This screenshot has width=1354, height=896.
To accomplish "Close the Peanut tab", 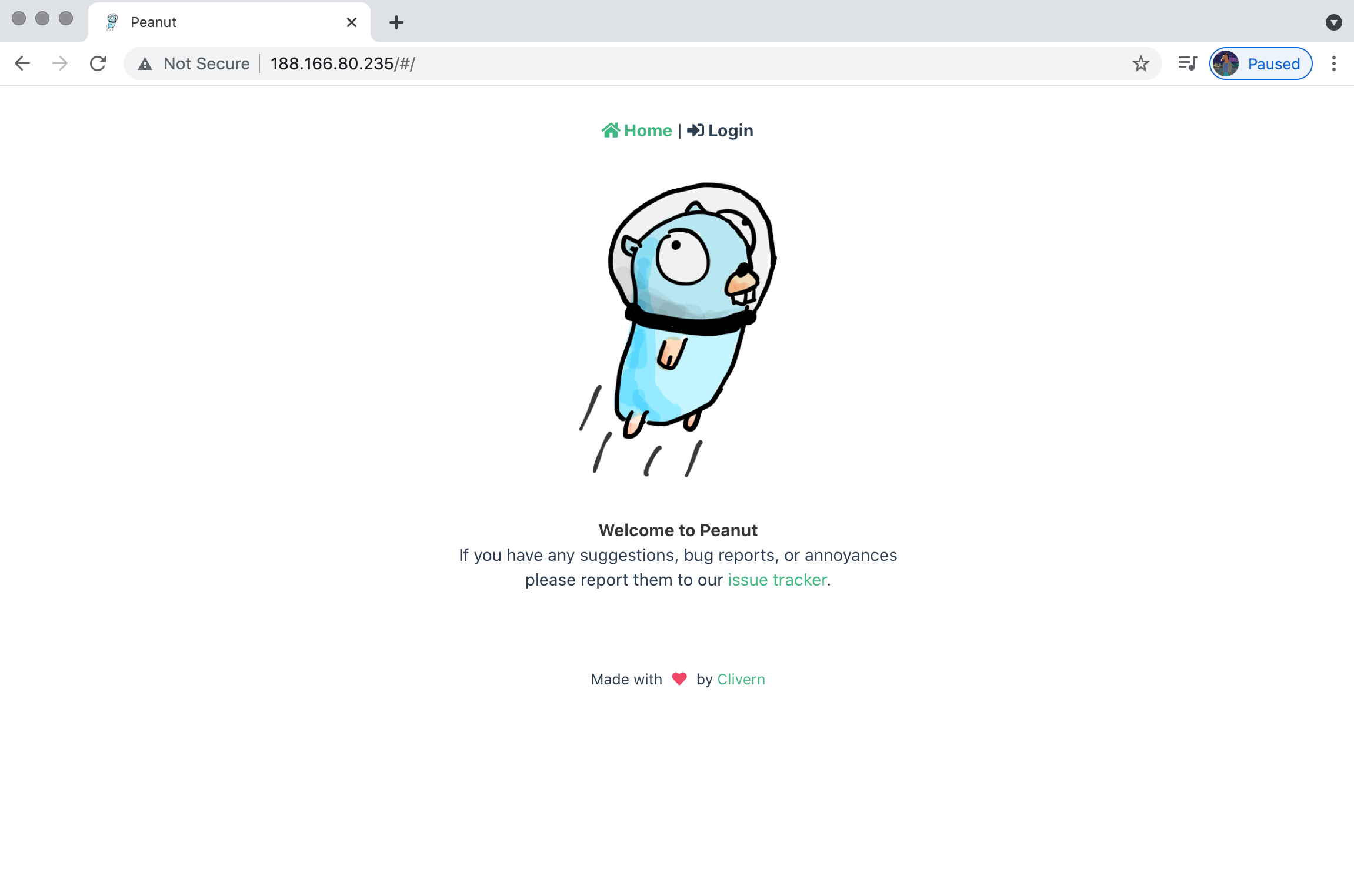I will (352, 22).
